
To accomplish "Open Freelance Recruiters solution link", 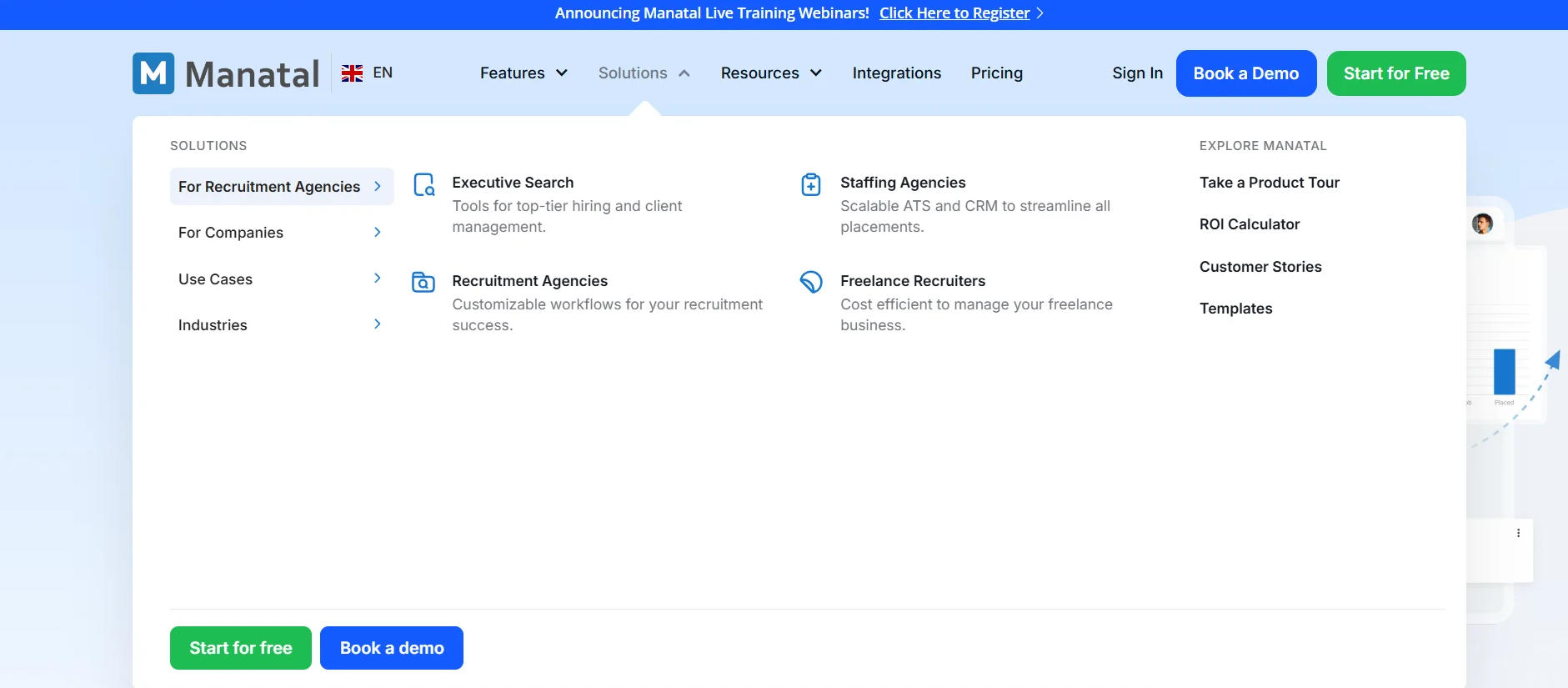I will pos(913,281).
